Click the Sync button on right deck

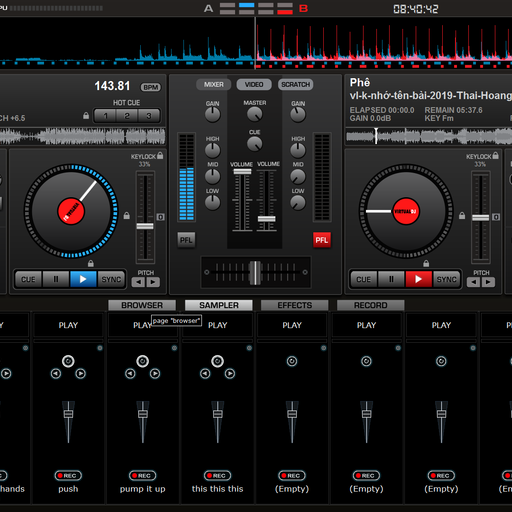(x=447, y=279)
